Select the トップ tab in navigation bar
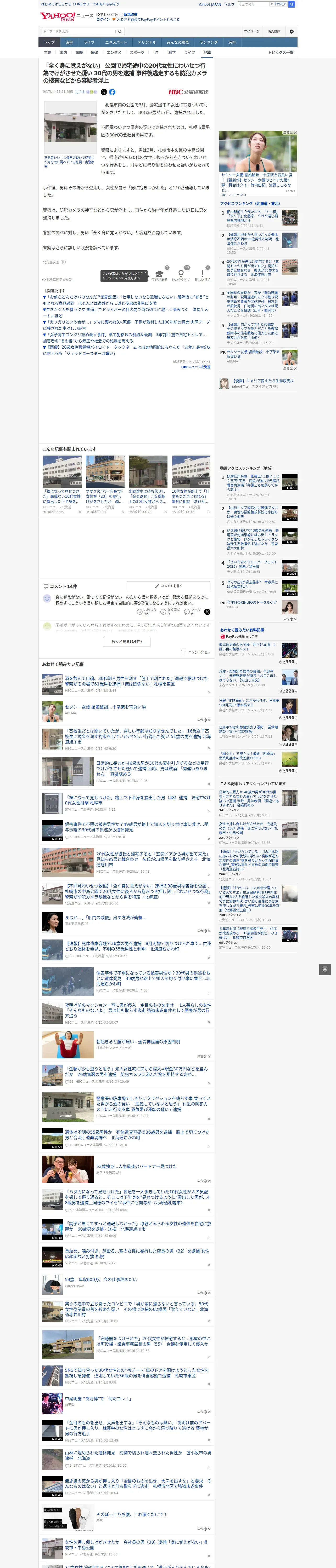This screenshot has height=1568, width=336. click(49, 43)
